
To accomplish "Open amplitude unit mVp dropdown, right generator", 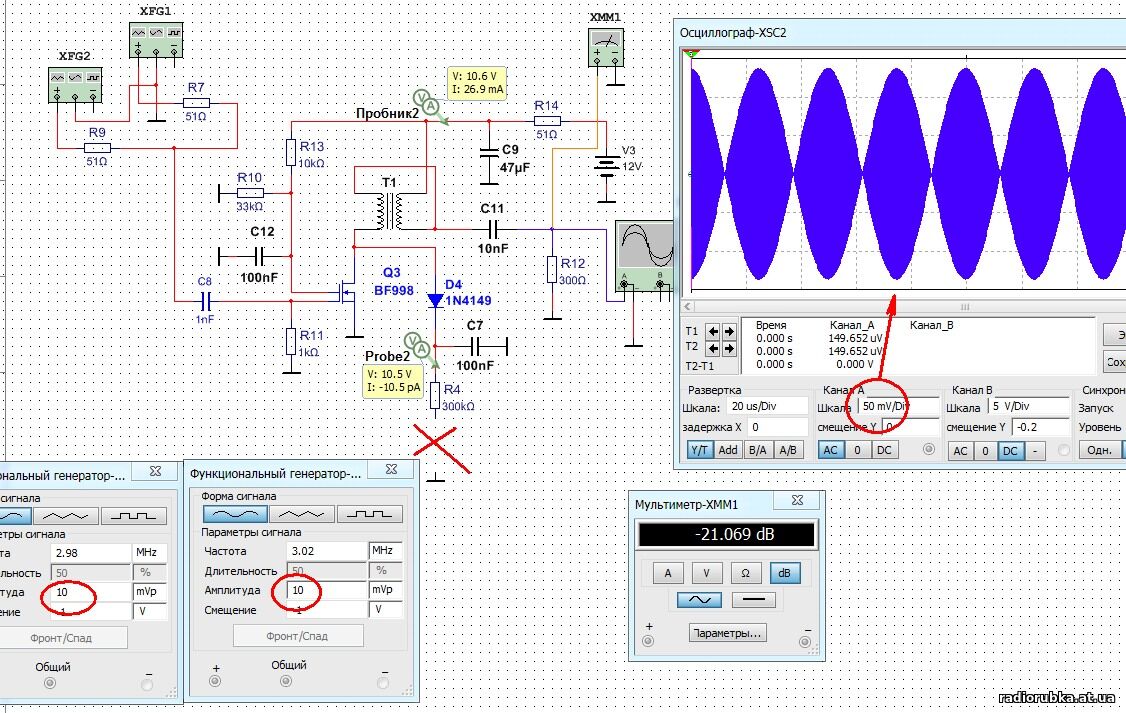I will [x=386, y=590].
